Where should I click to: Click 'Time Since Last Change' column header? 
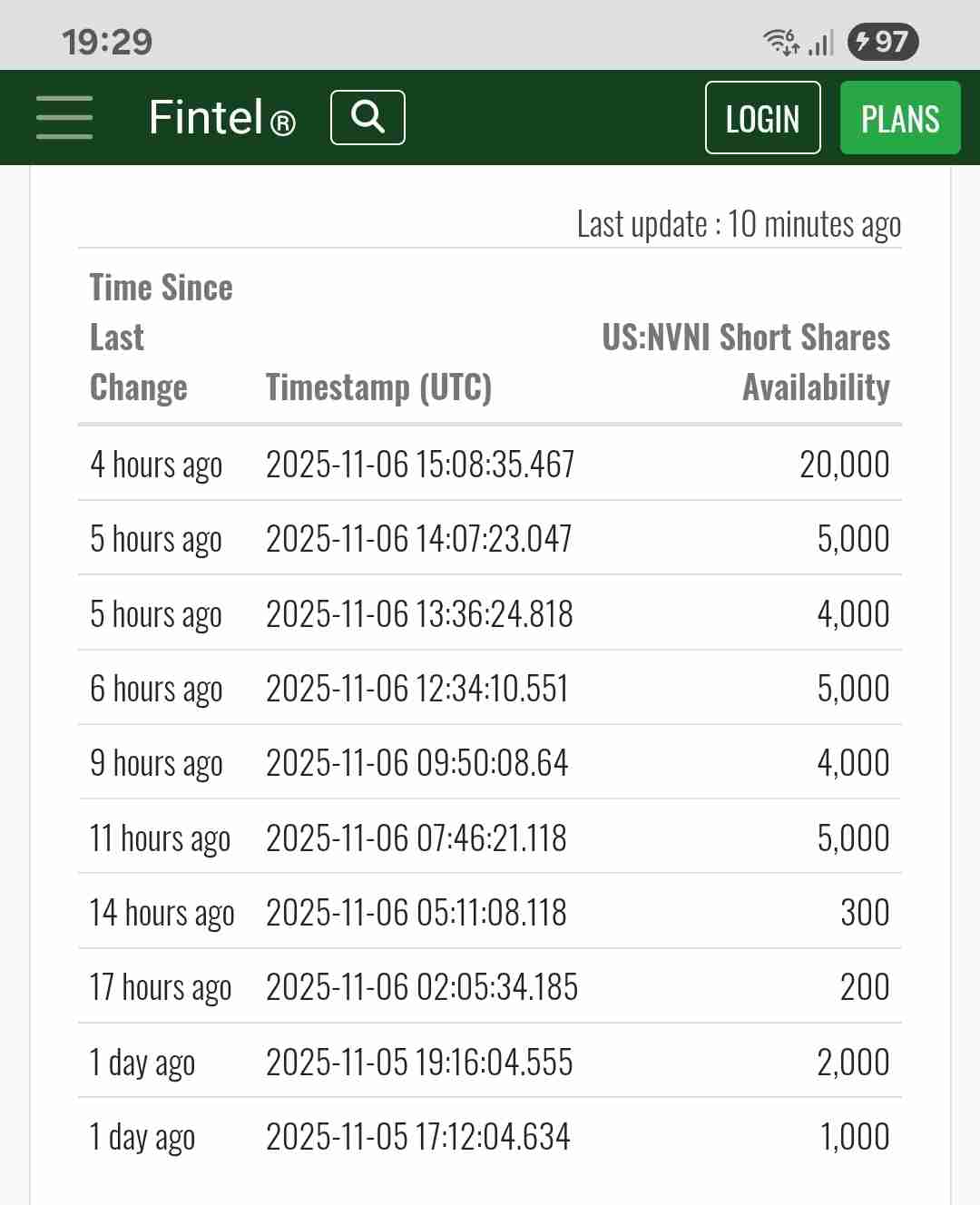pos(161,338)
